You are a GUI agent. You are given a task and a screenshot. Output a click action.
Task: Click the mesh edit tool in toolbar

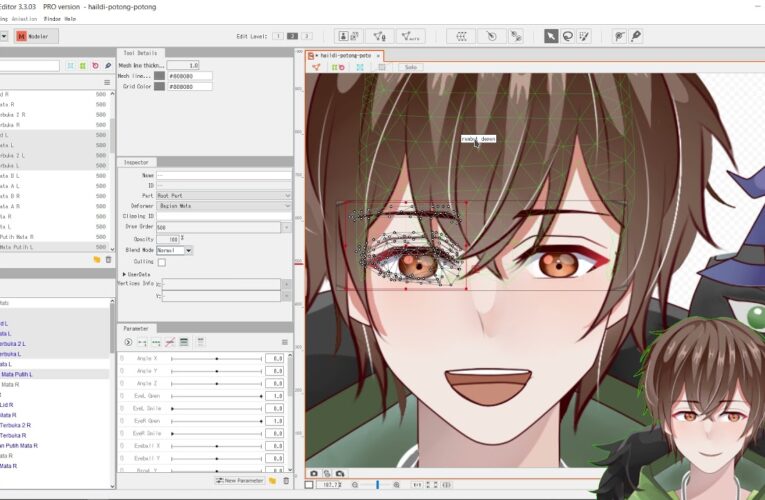click(x=462, y=36)
